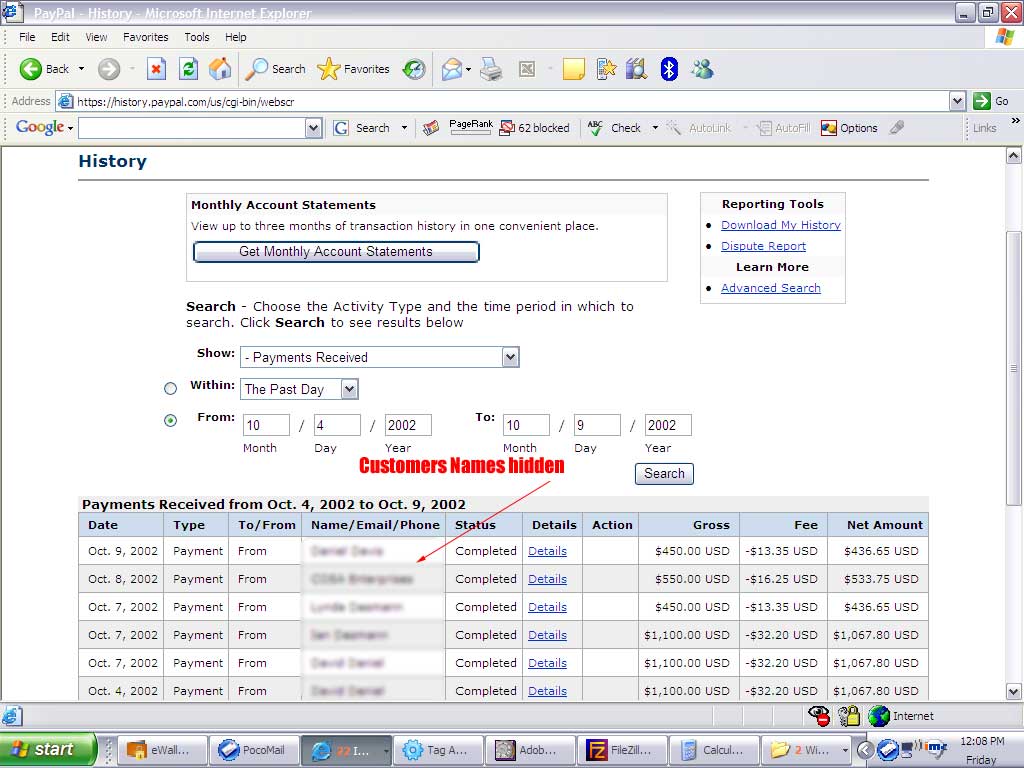Click the PageRank indicator
The image size is (1024, 768).
click(x=471, y=127)
